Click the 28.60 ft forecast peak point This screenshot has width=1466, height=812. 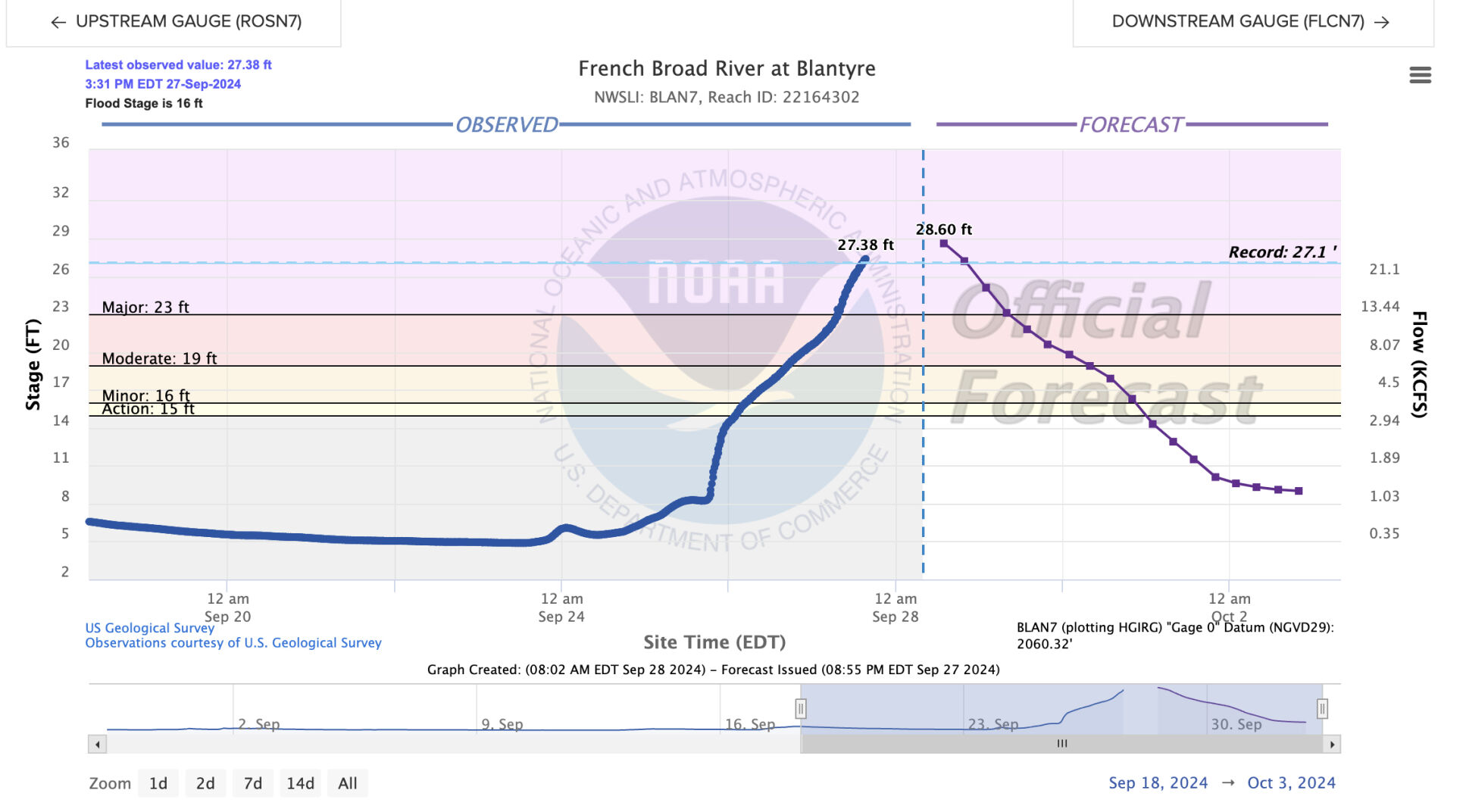(943, 244)
